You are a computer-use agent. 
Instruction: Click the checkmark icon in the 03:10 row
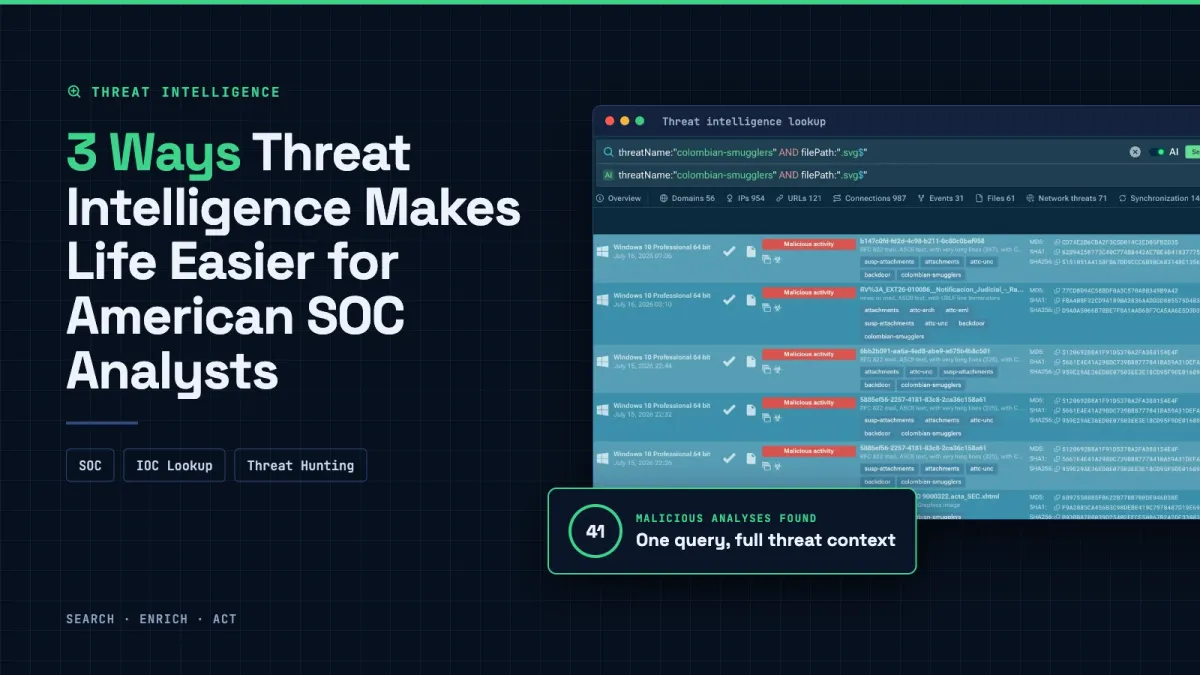(729, 300)
